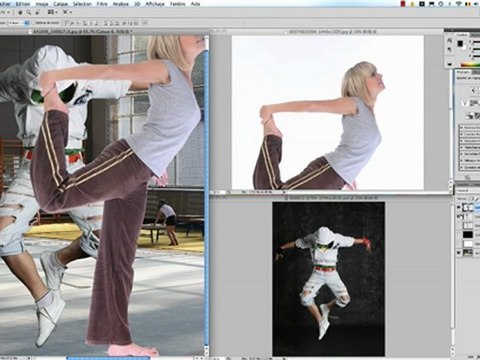Toggle the transform options checkbox

33,23
